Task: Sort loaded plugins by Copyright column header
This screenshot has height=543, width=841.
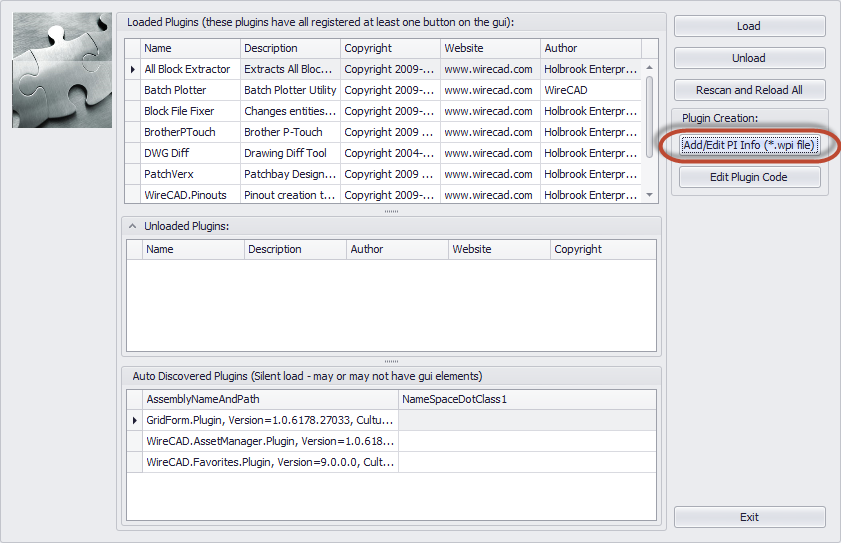Action: [390, 48]
